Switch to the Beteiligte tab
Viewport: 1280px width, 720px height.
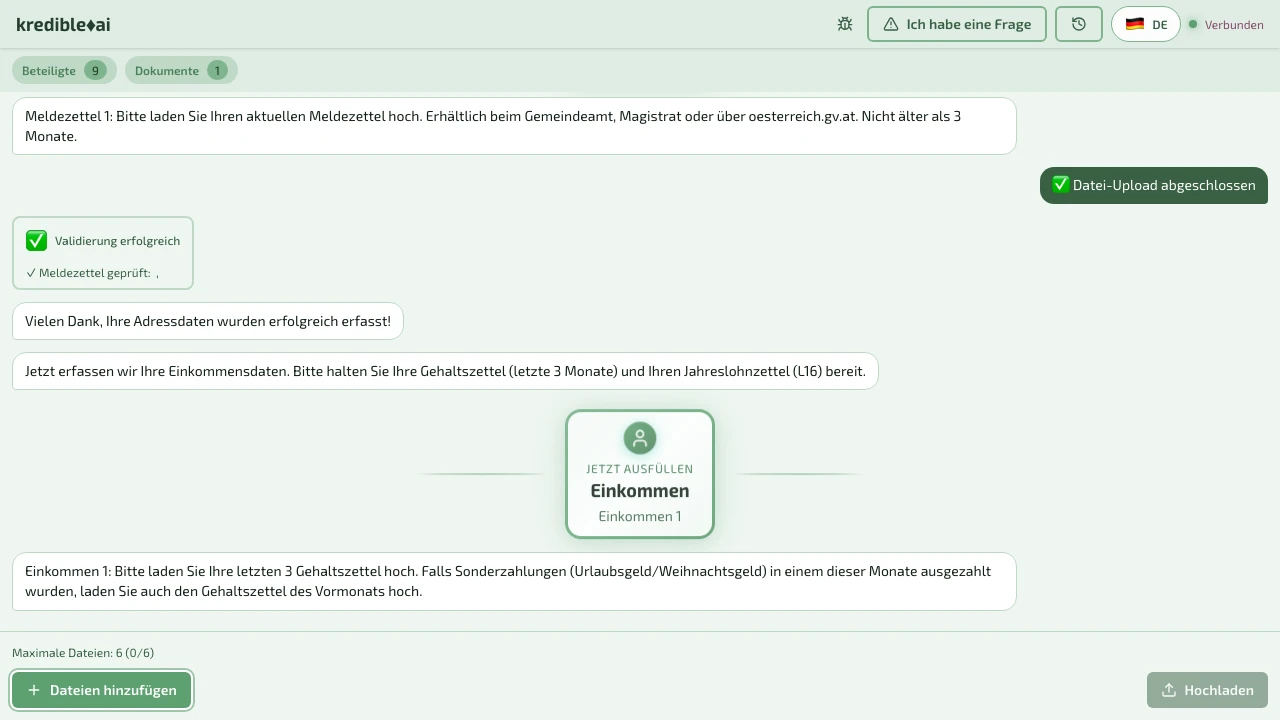click(x=49, y=71)
